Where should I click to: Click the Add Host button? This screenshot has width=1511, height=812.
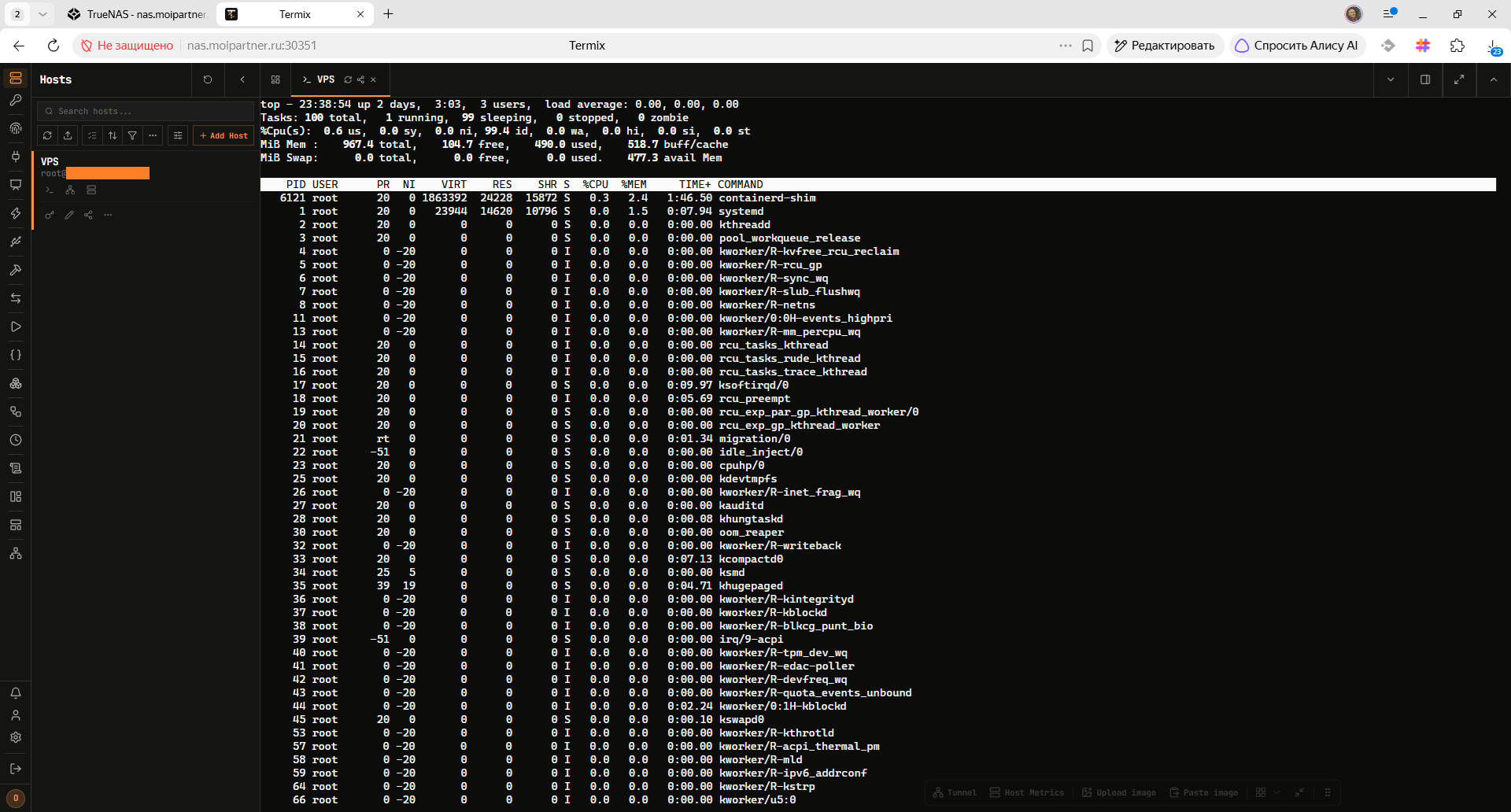[224, 135]
